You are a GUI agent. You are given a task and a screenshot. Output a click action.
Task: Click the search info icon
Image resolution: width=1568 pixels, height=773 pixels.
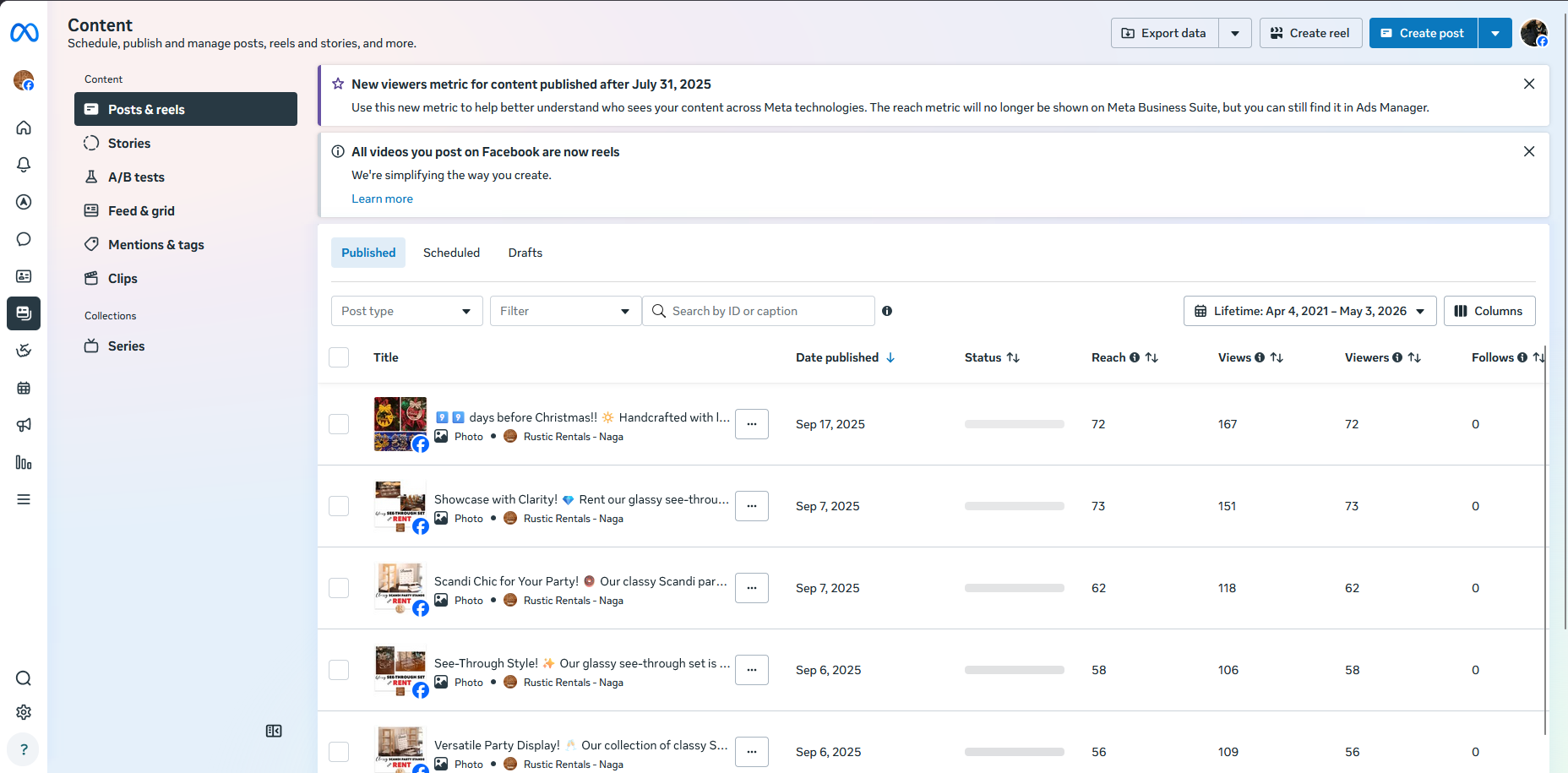pos(887,311)
